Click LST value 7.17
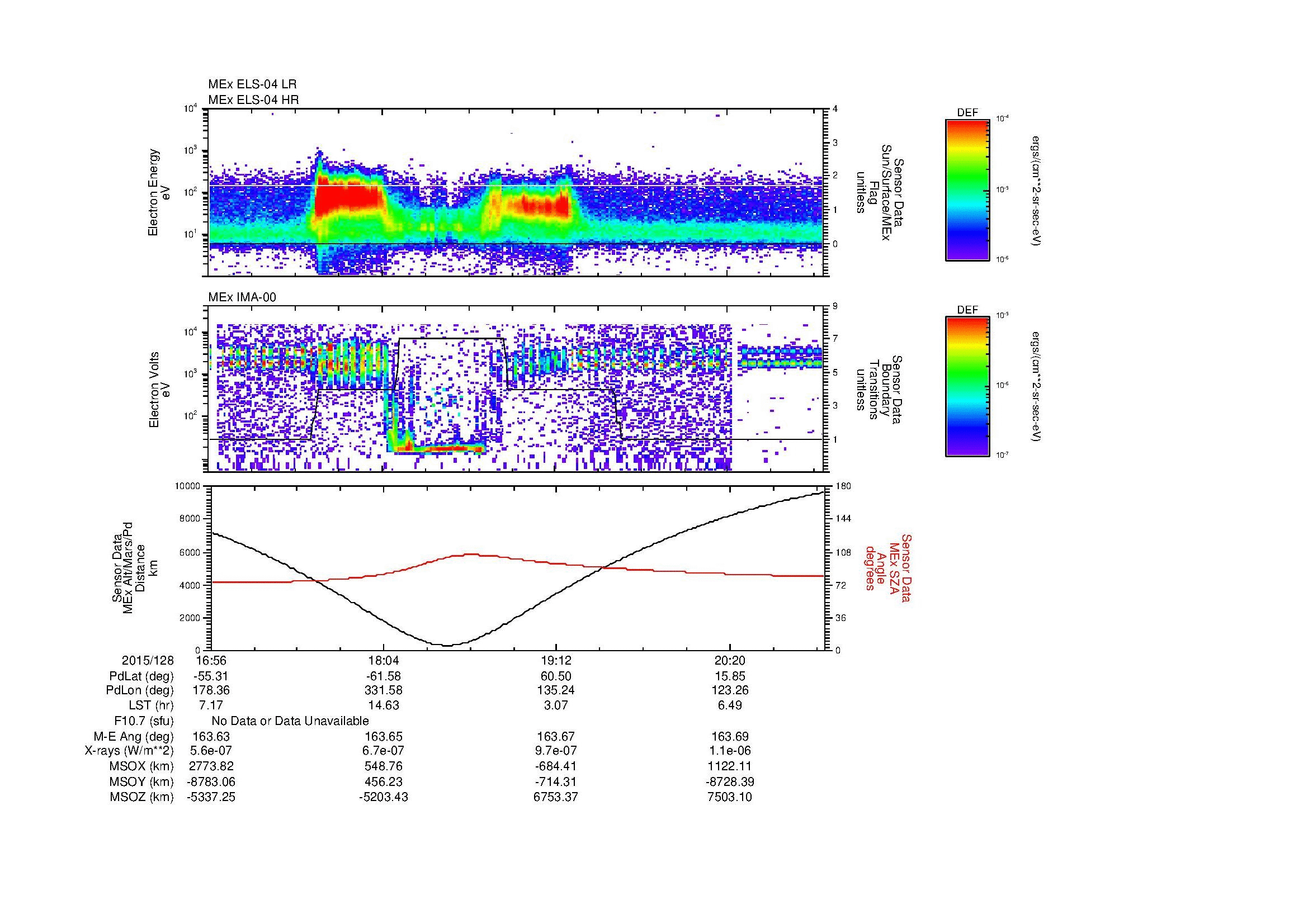 tap(211, 705)
